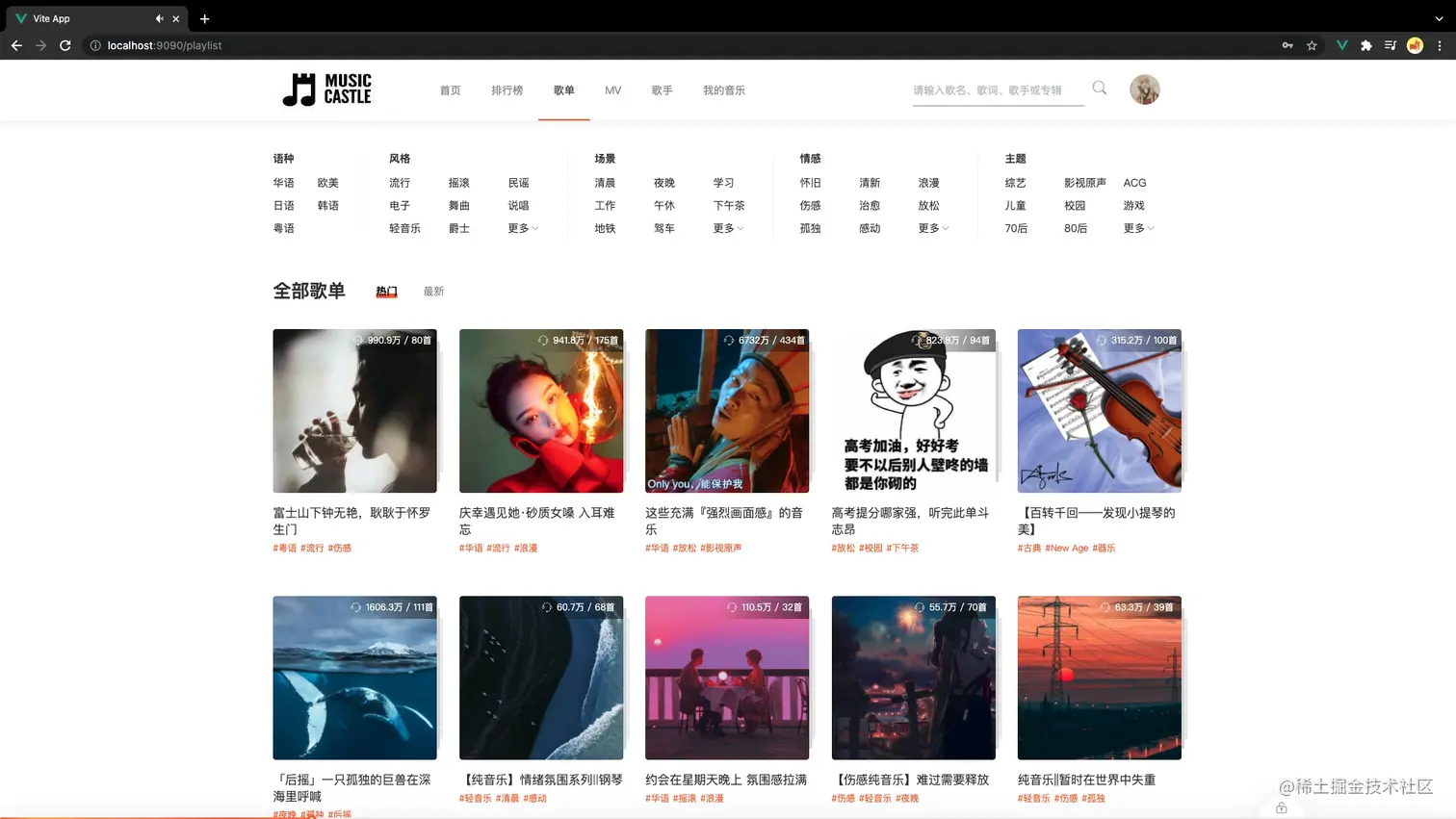The image size is (1456, 819).
Task: Open a new browser tab with plus
Action: 204,18
